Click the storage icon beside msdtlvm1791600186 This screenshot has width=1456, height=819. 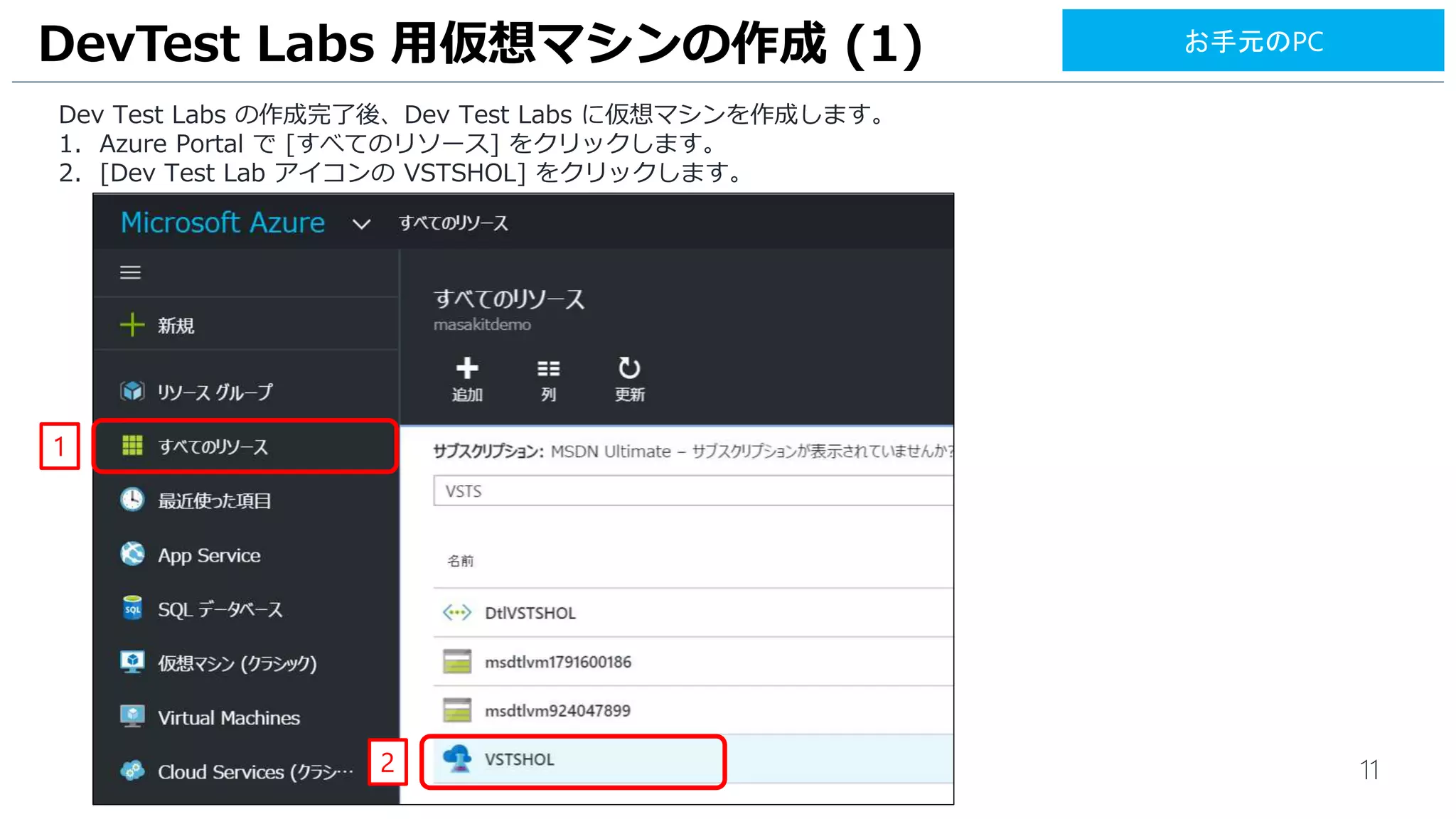[457, 661]
